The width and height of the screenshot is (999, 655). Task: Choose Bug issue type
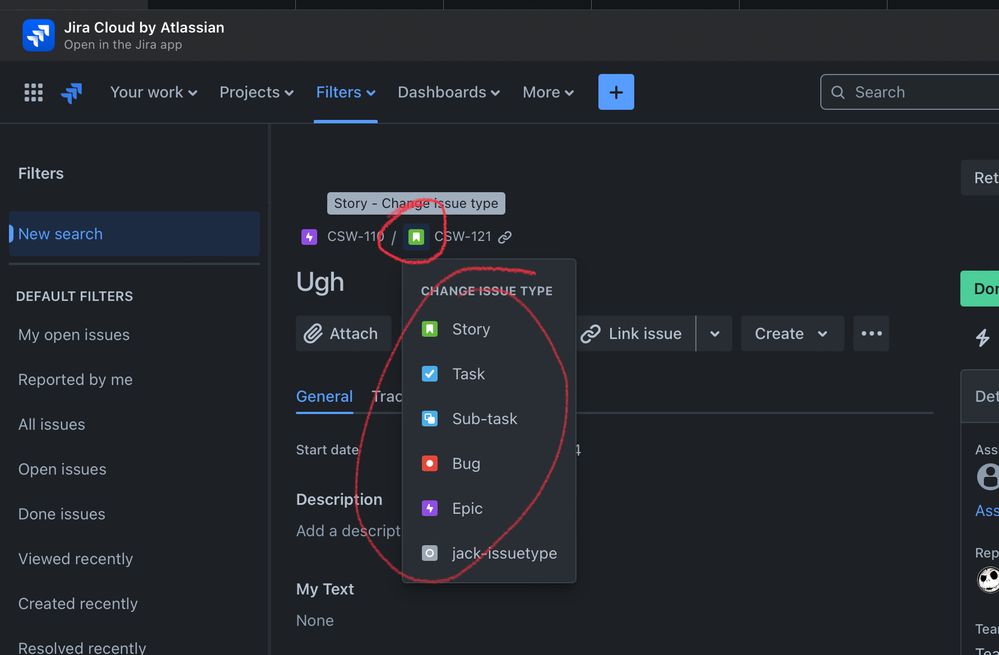coord(489,463)
